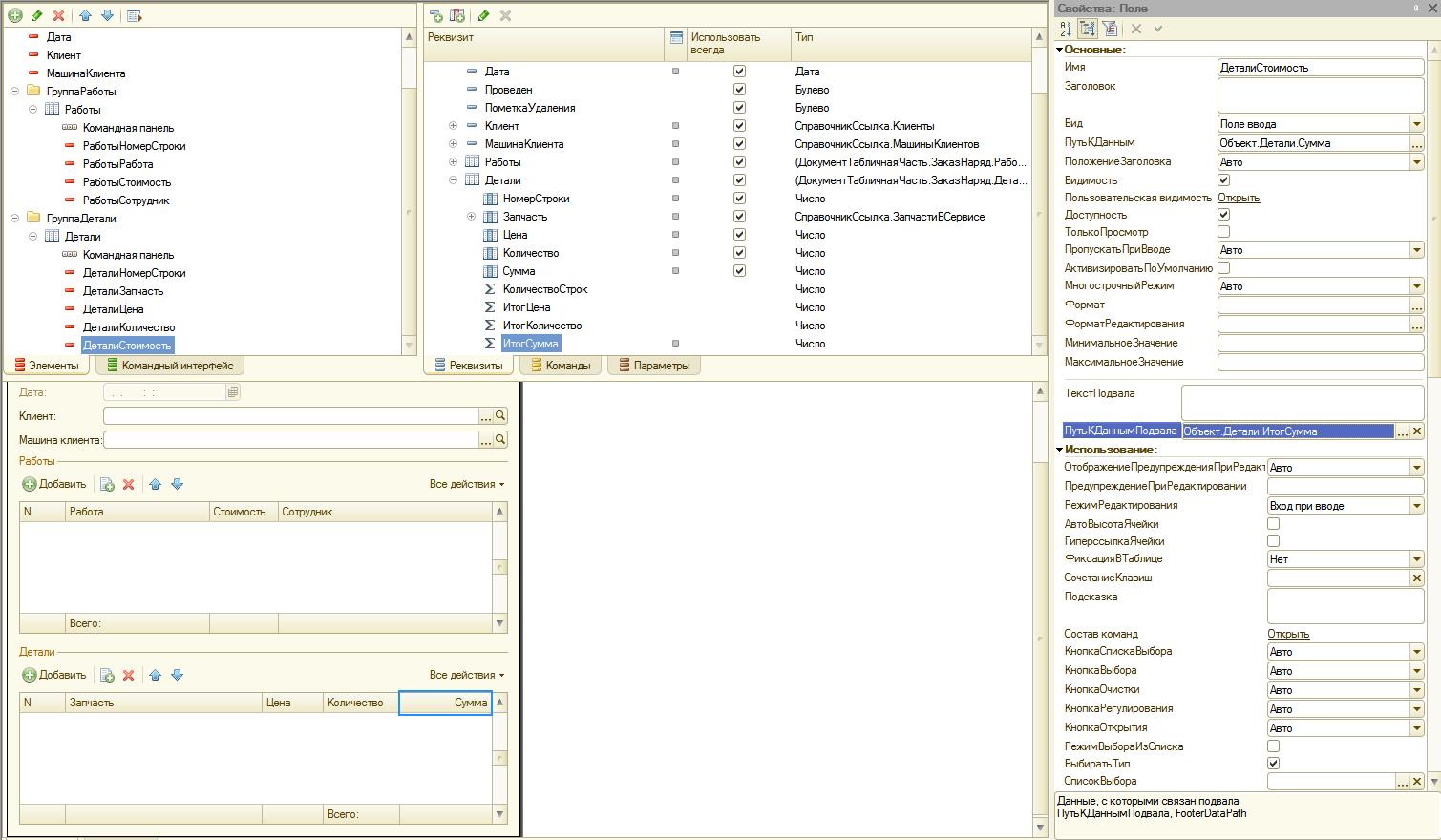The height and width of the screenshot is (840, 1441).
Task: Open the Команды tab
Action: [x=561, y=366]
